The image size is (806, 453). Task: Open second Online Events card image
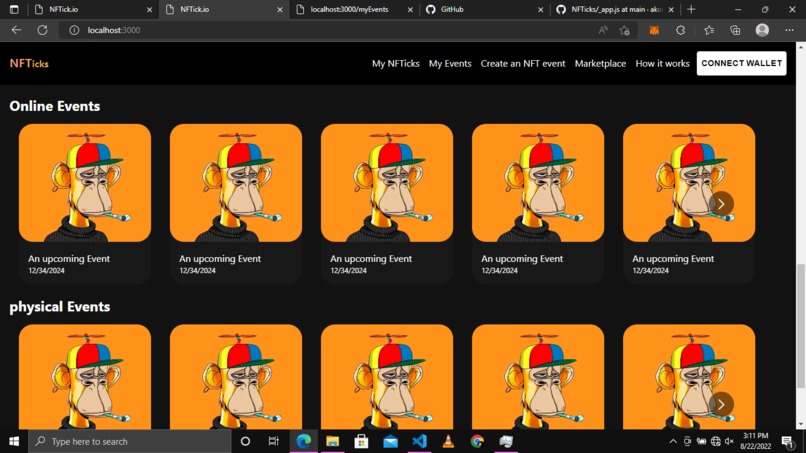pyautogui.click(x=236, y=183)
